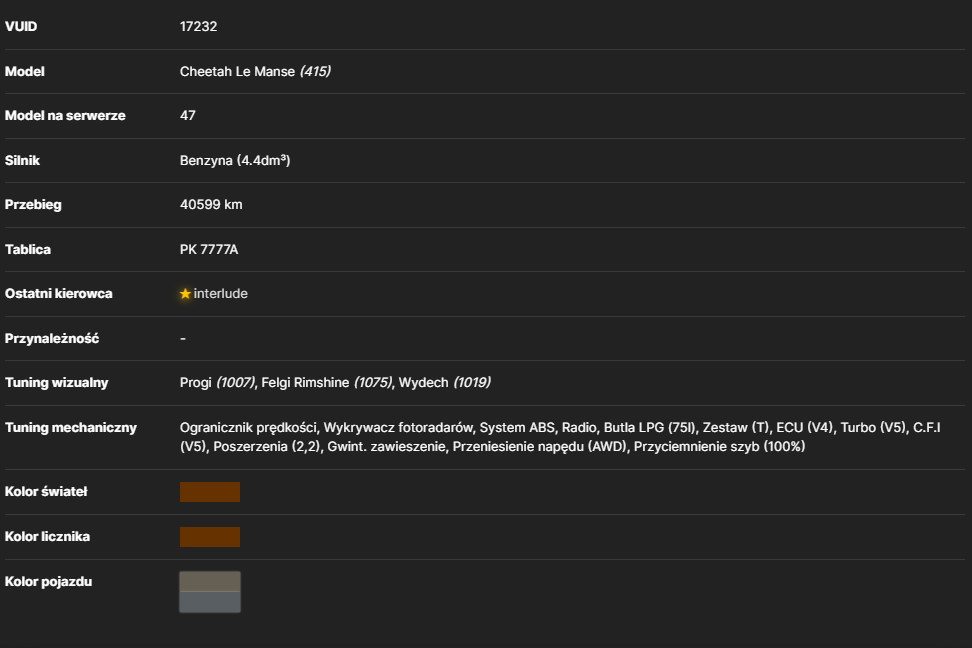Click the Turbo (V5) entry
This screenshot has height=648, width=972.
point(873,428)
